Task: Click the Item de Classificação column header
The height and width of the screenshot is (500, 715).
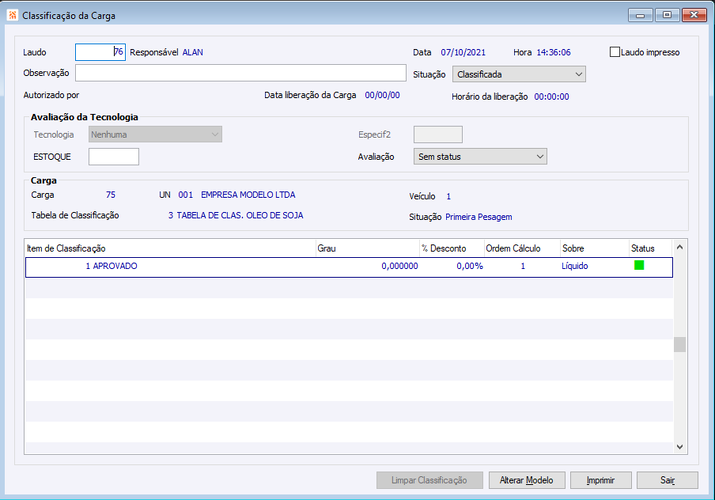Action: [x=171, y=248]
